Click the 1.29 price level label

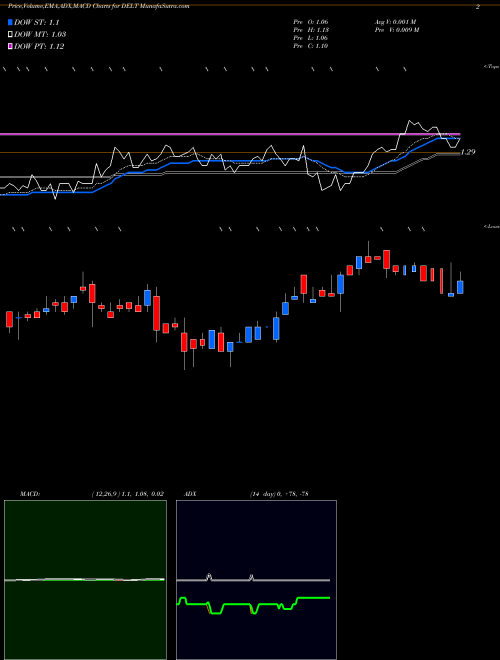tap(468, 152)
